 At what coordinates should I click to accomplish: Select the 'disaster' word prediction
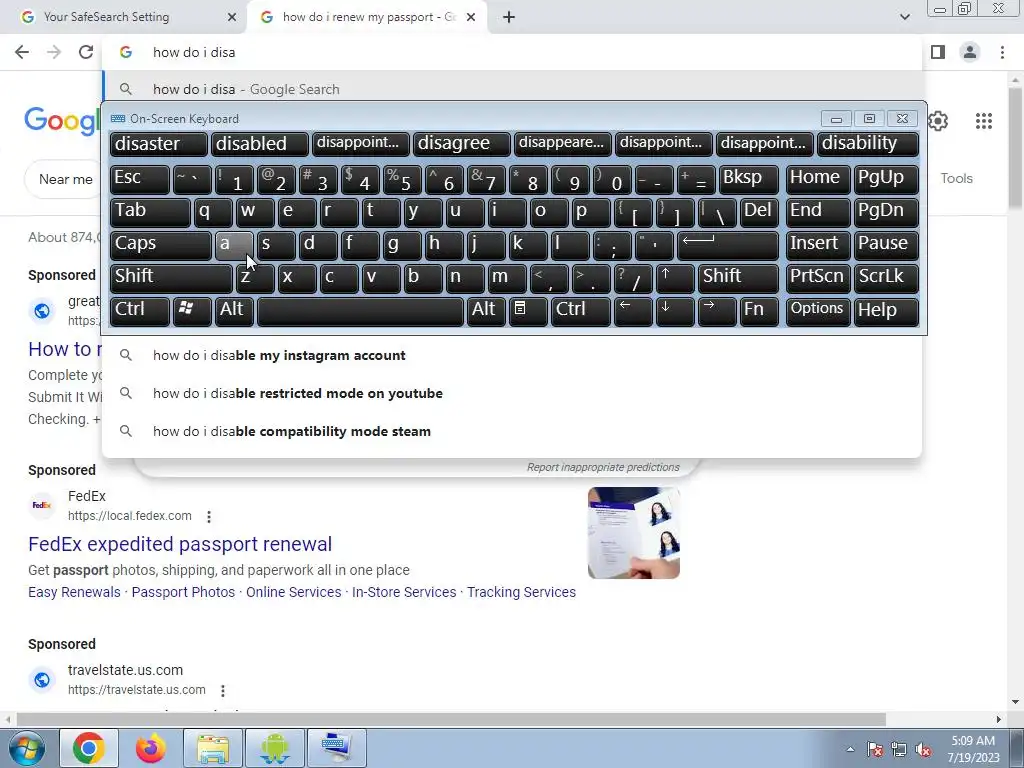pyautogui.click(x=159, y=144)
